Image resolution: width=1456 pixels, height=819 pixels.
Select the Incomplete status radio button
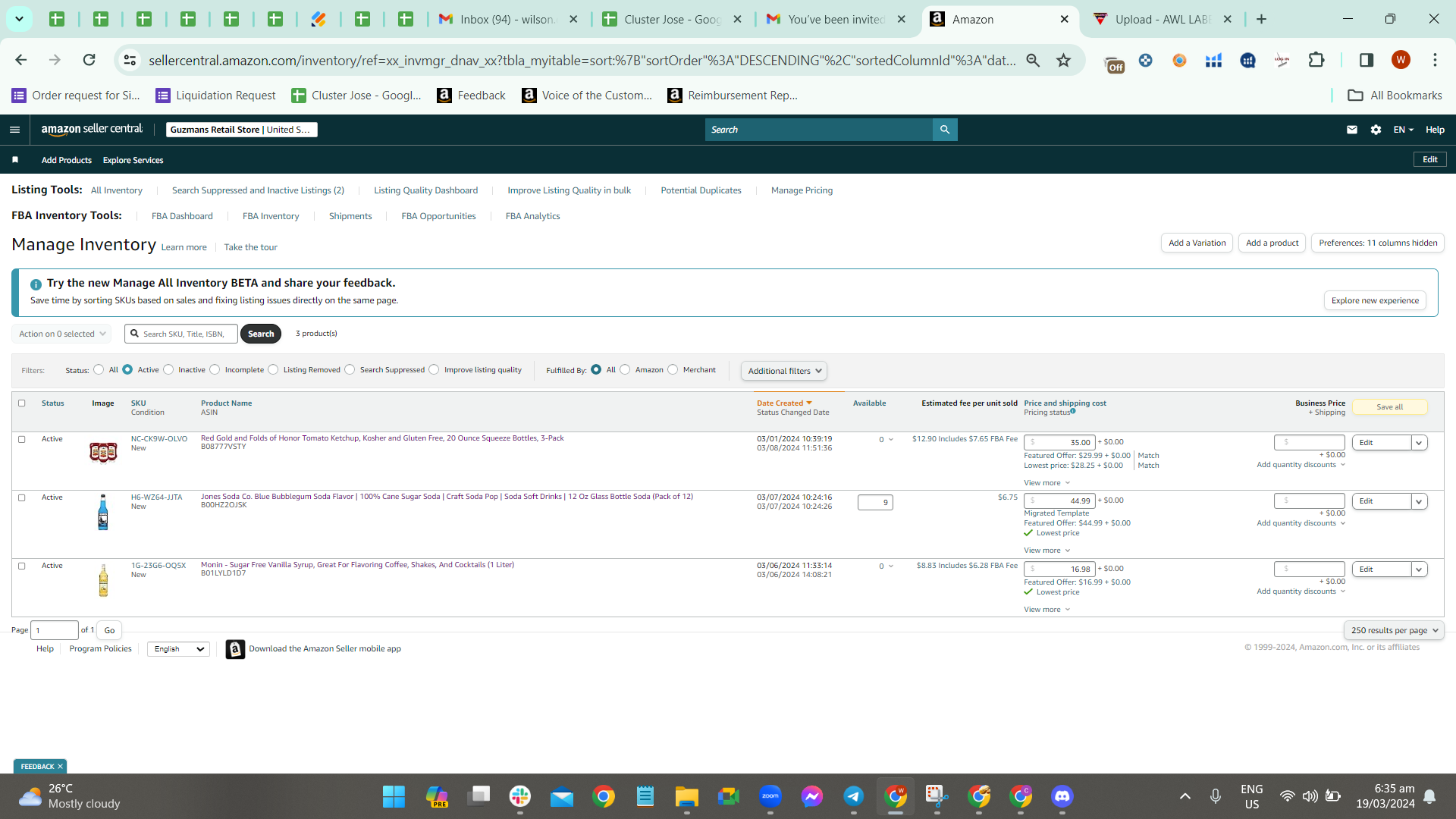coord(215,370)
